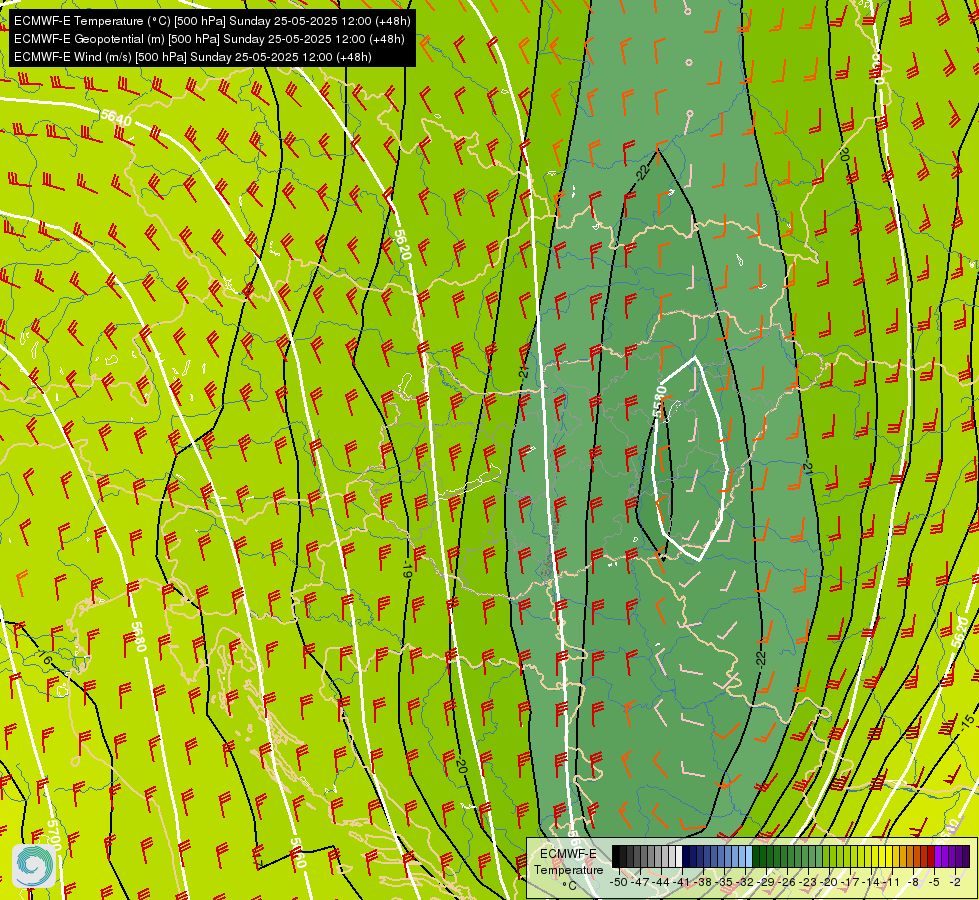The image size is (979, 900).
Task: Click the -15 isotherm label
Action: [967, 722]
